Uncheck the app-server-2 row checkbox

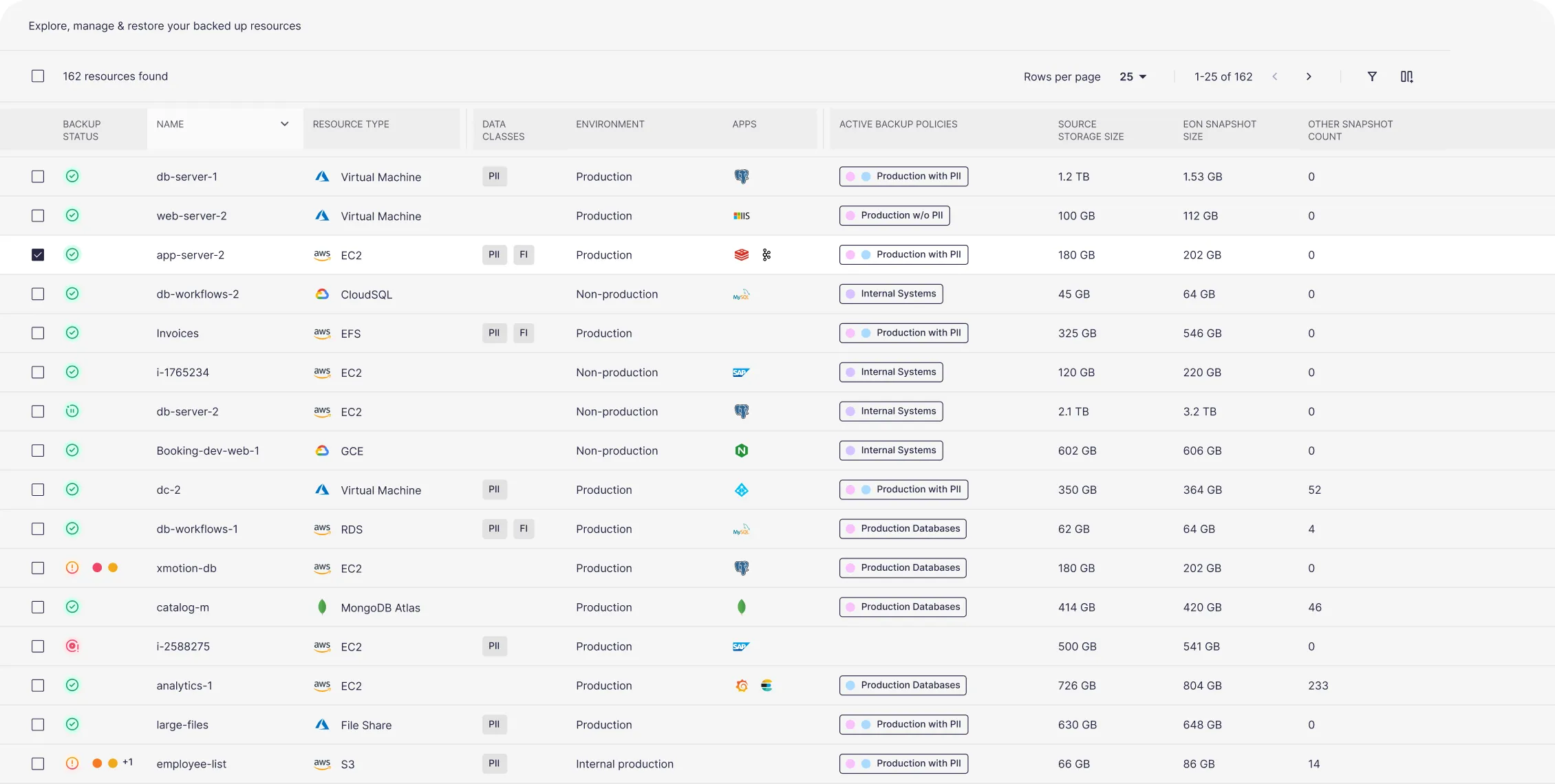(38, 255)
